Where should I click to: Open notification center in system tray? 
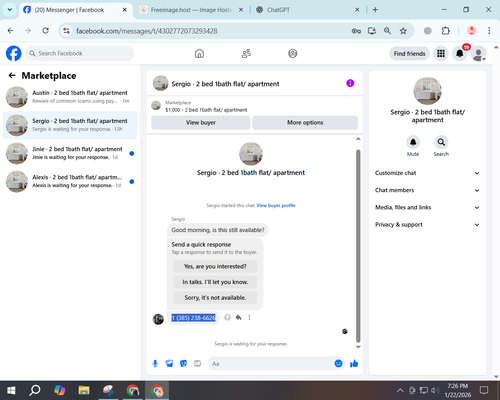coord(484,390)
